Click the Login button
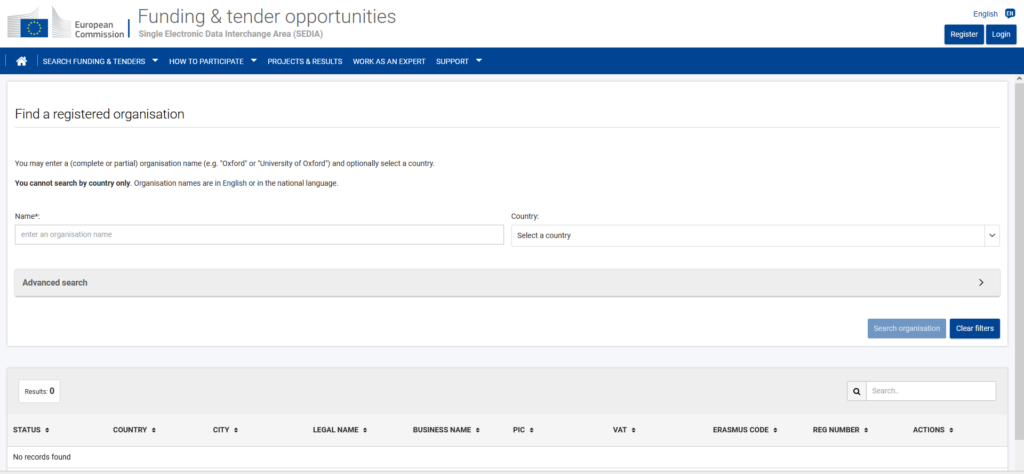The width and height of the screenshot is (1024, 474). [x=1000, y=34]
